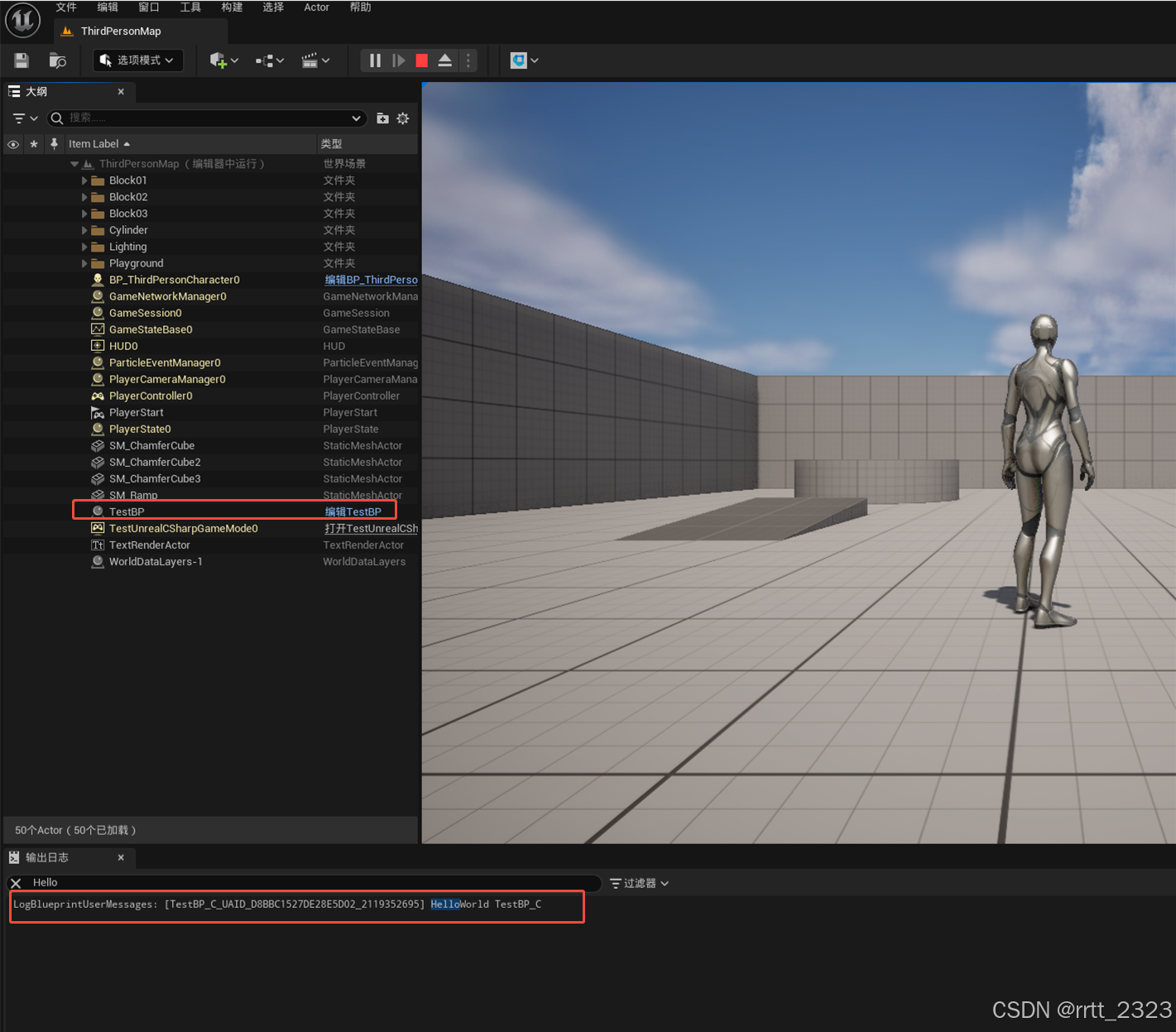Open the 构建 menu
The width and height of the screenshot is (1176, 1032).
[x=232, y=7]
